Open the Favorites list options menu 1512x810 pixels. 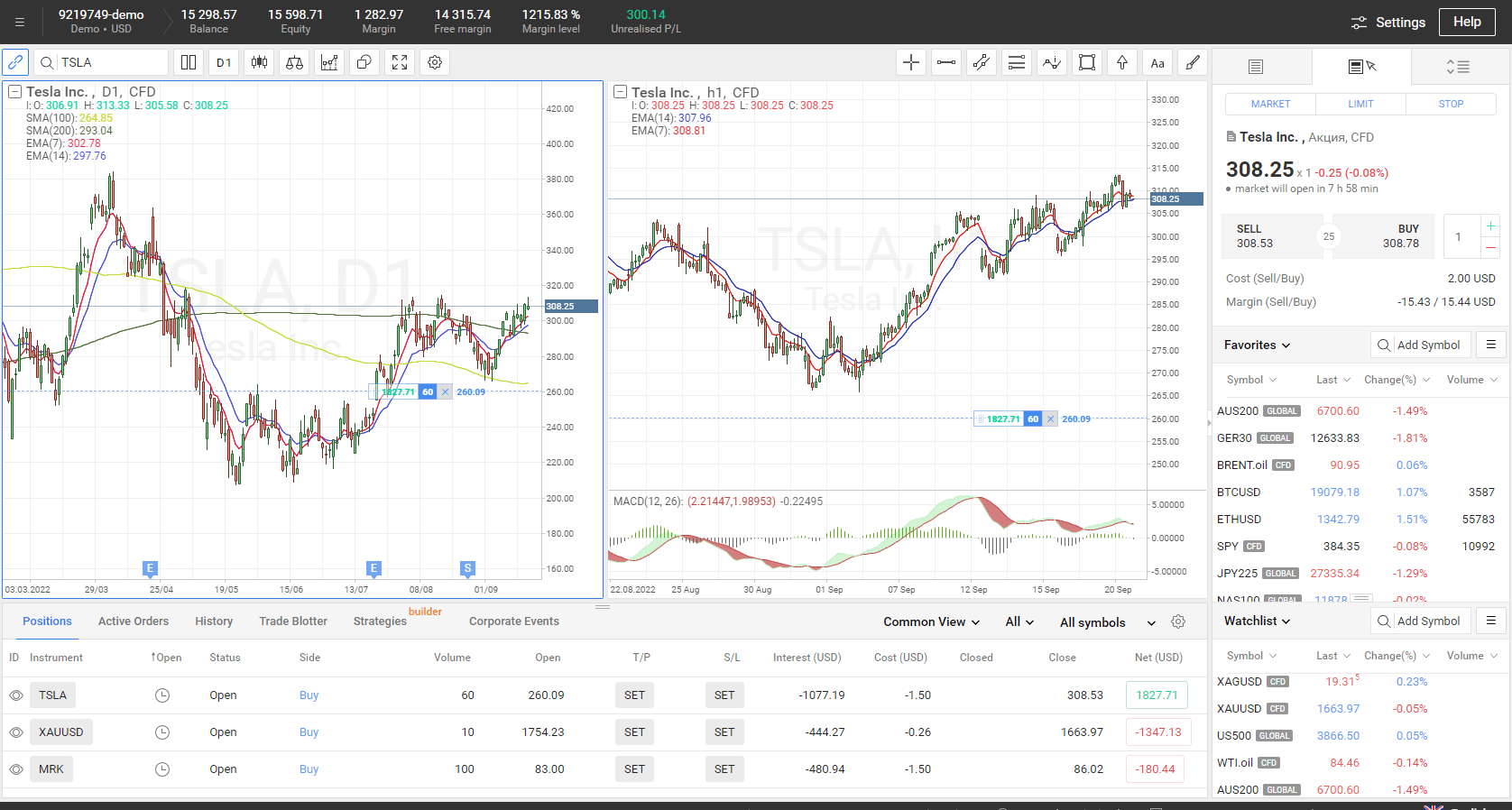click(x=1491, y=345)
